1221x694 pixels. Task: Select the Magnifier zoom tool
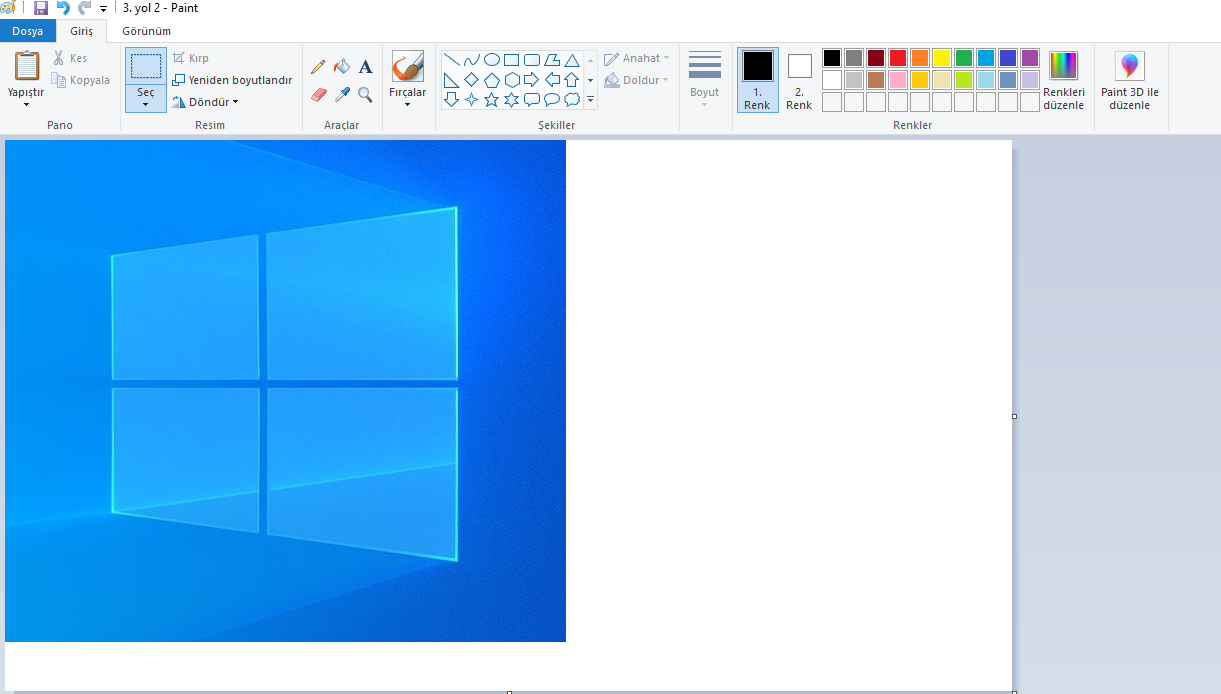(x=365, y=94)
